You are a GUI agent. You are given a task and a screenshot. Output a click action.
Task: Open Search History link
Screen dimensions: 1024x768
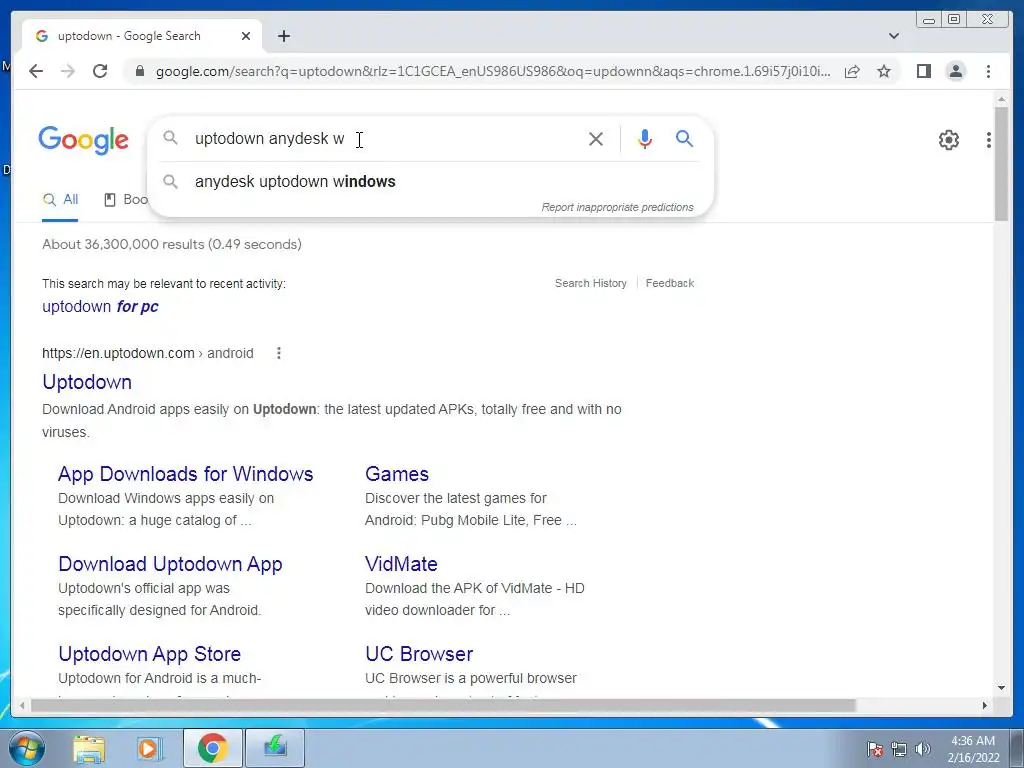tap(590, 283)
